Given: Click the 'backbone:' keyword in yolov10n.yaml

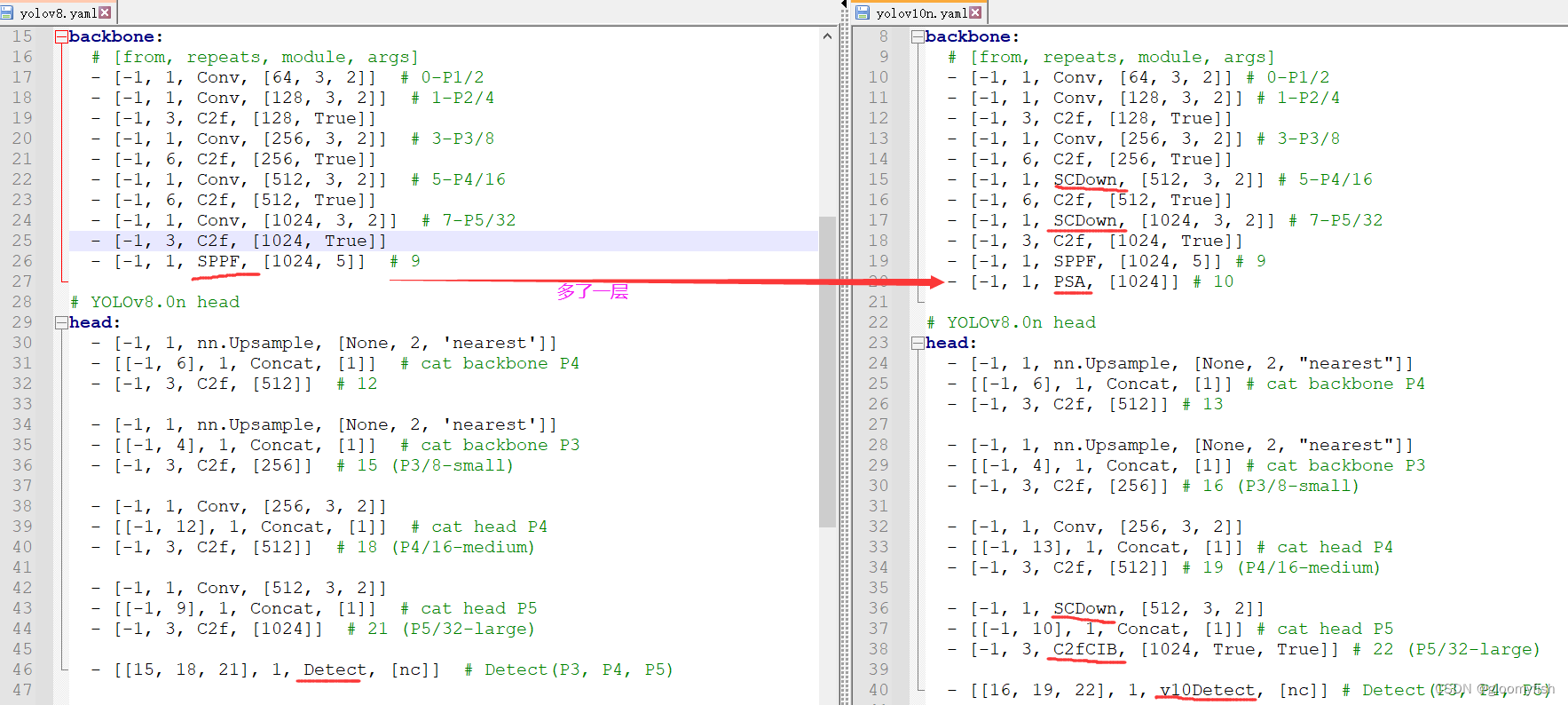Looking at the screenshot, I should click(x=973, y=36).
